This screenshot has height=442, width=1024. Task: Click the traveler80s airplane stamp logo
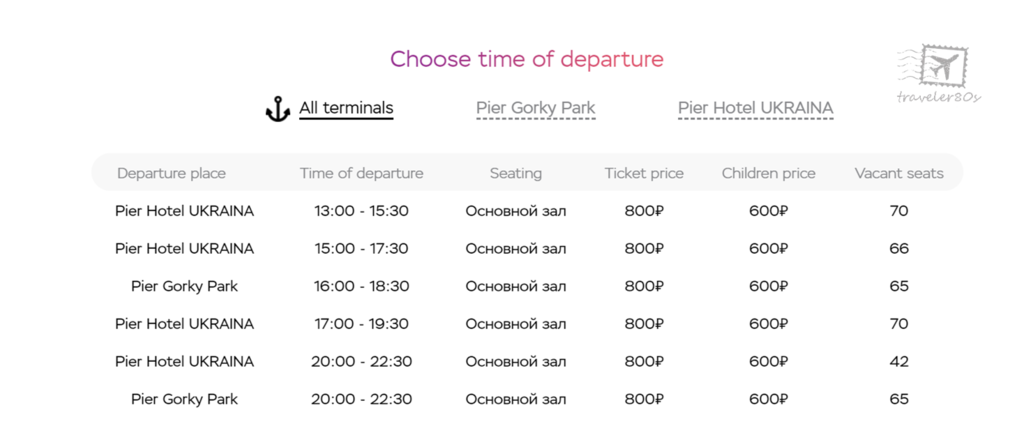(x=939, y=73)
